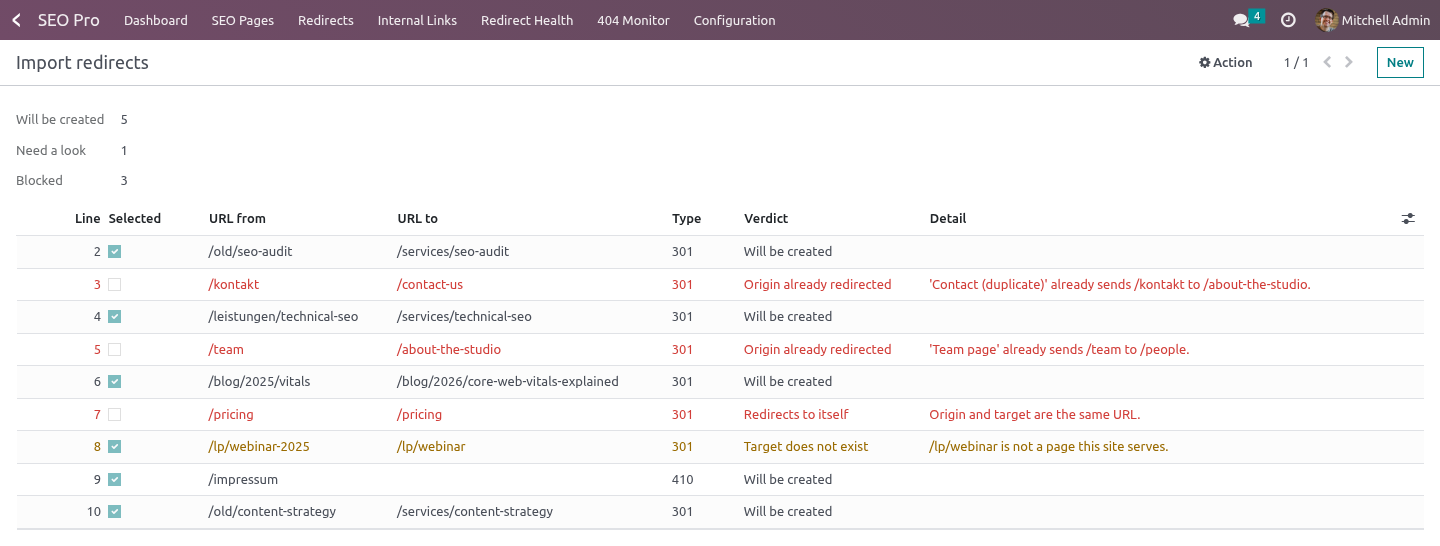Screen dimensions: 1440x546
Task: Sort by the Verdict column header
Action: tap(766, 218)
